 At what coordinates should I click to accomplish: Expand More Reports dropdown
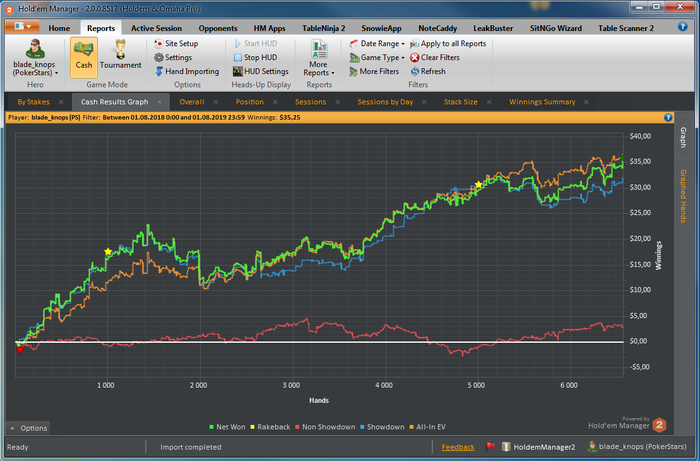pyautogui.click(x=319, y=58)
